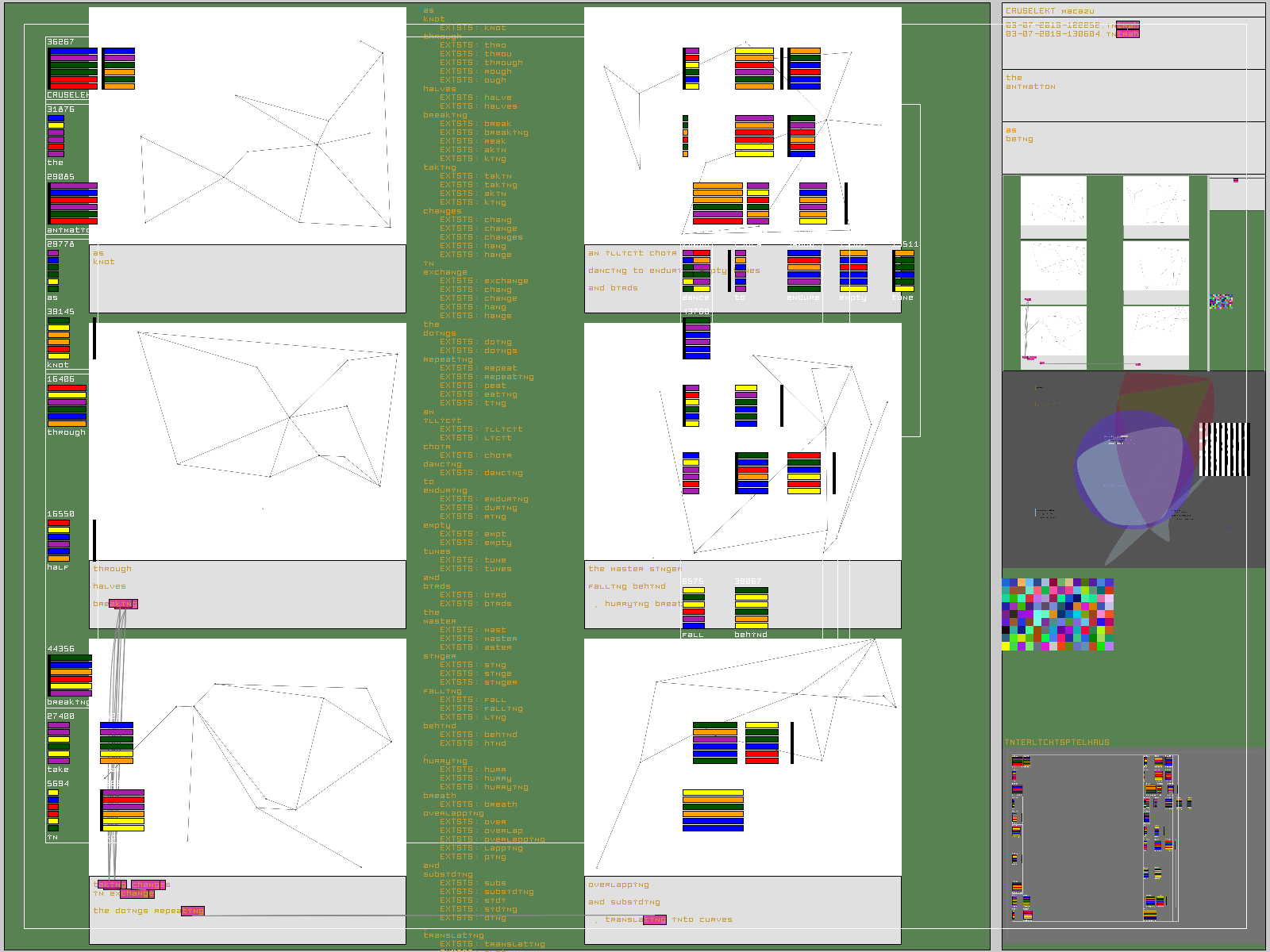Select the 'half' color bar glyph
Viewport: 1270px width, 952px height.
[59, 540]
